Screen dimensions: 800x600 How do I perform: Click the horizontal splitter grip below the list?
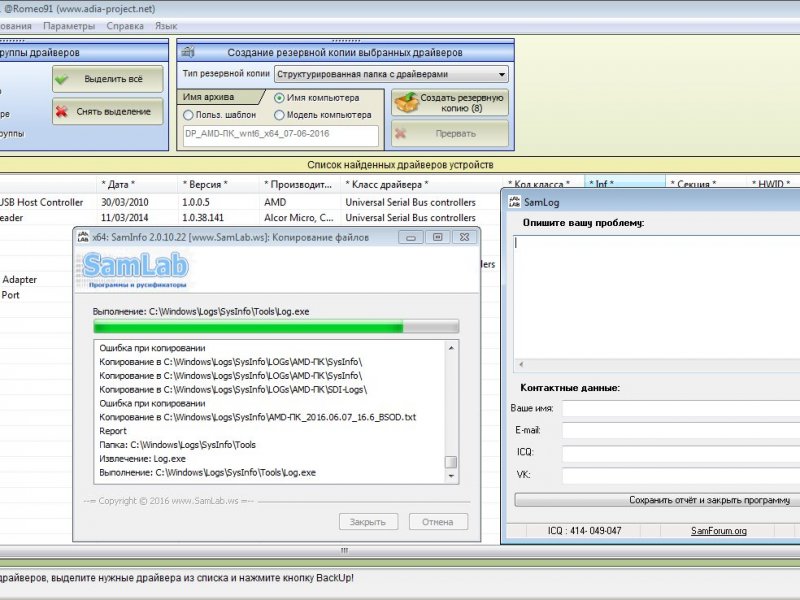(x=344, y=551)
